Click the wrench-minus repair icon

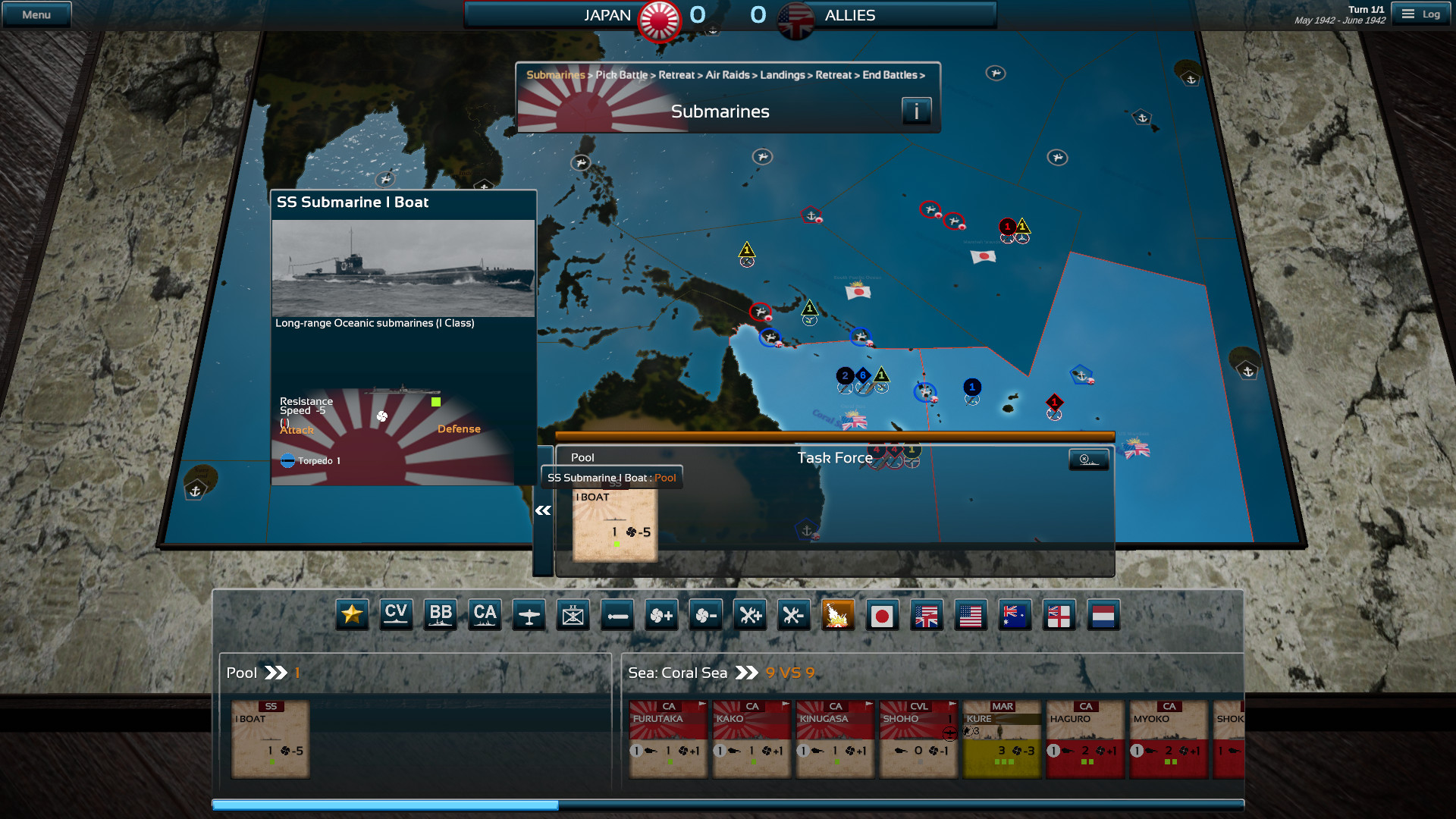tap(793, 615)
